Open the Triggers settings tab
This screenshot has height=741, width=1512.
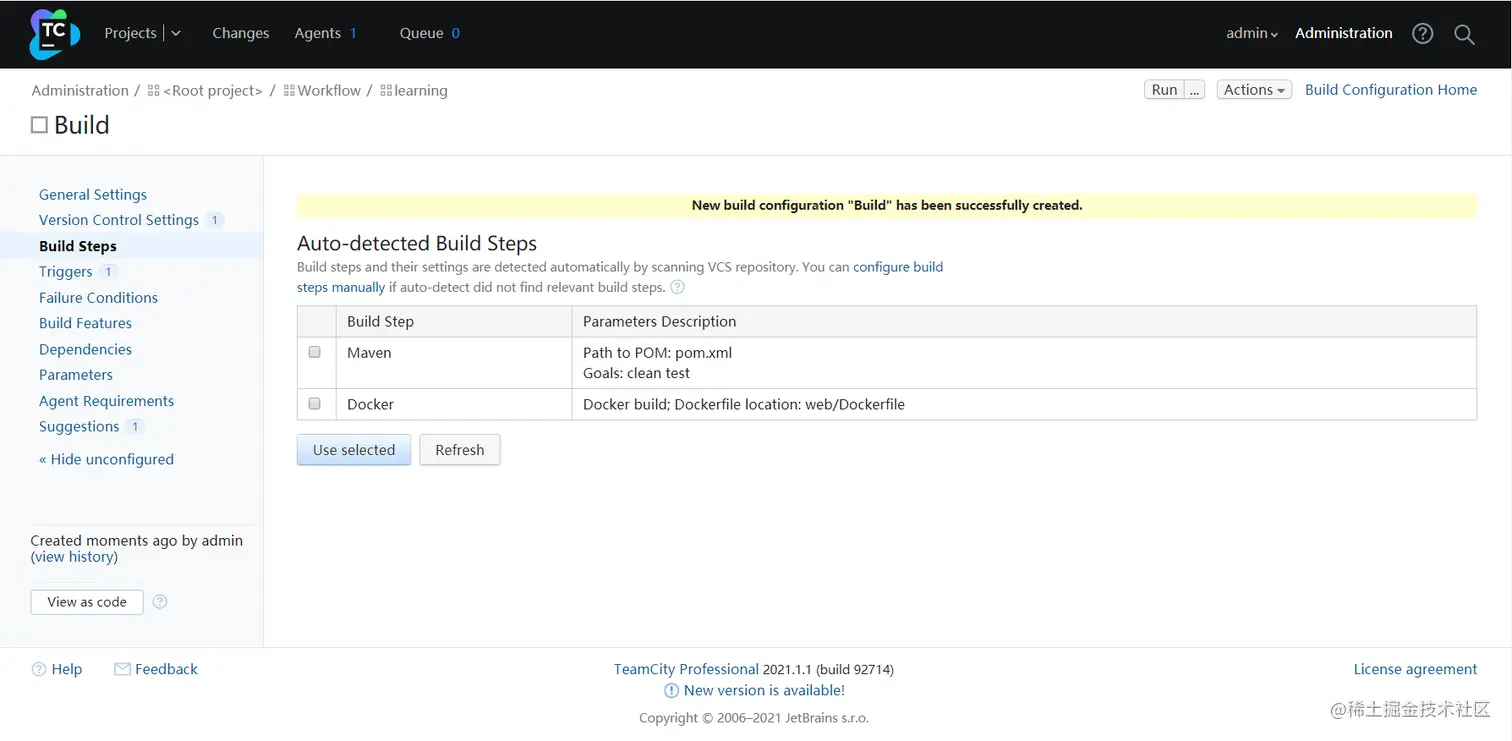[x=66, y=272]
